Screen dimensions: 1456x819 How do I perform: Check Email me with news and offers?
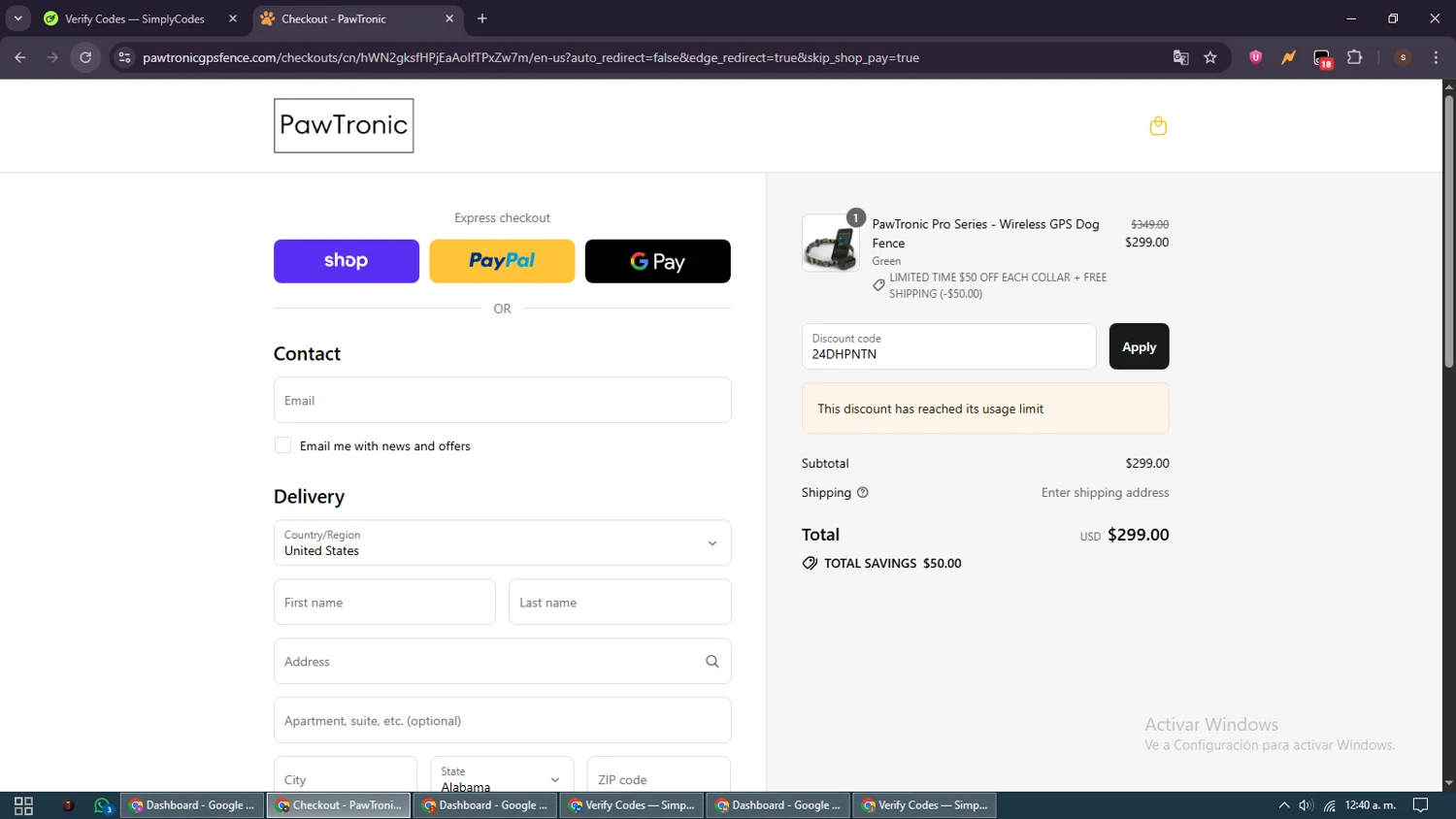click(282, 445)
